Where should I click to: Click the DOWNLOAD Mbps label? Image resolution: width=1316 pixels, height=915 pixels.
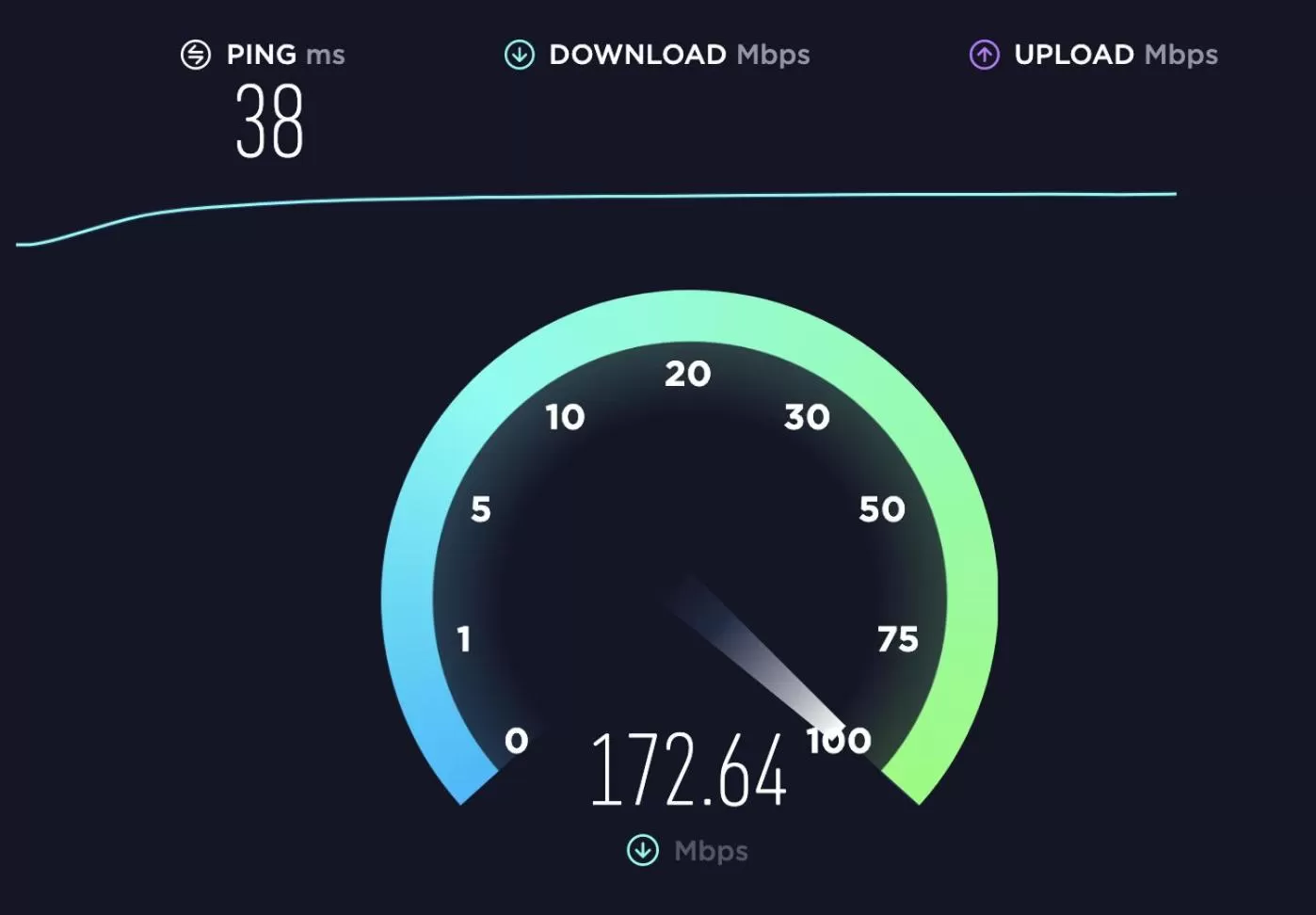[x=680, y=55]
